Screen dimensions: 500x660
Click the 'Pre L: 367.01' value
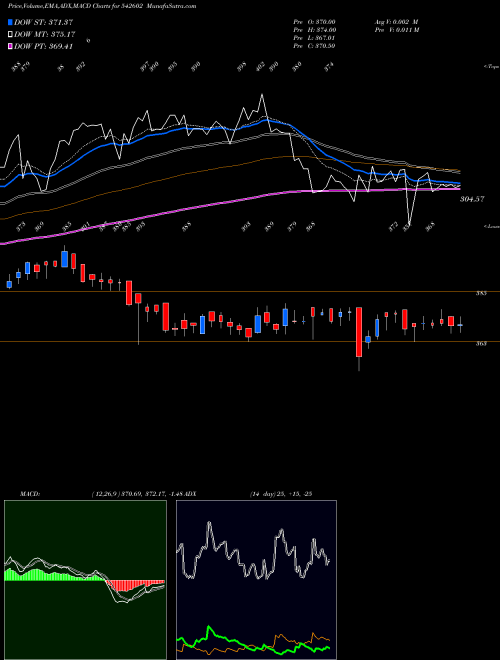pos(314,37)
